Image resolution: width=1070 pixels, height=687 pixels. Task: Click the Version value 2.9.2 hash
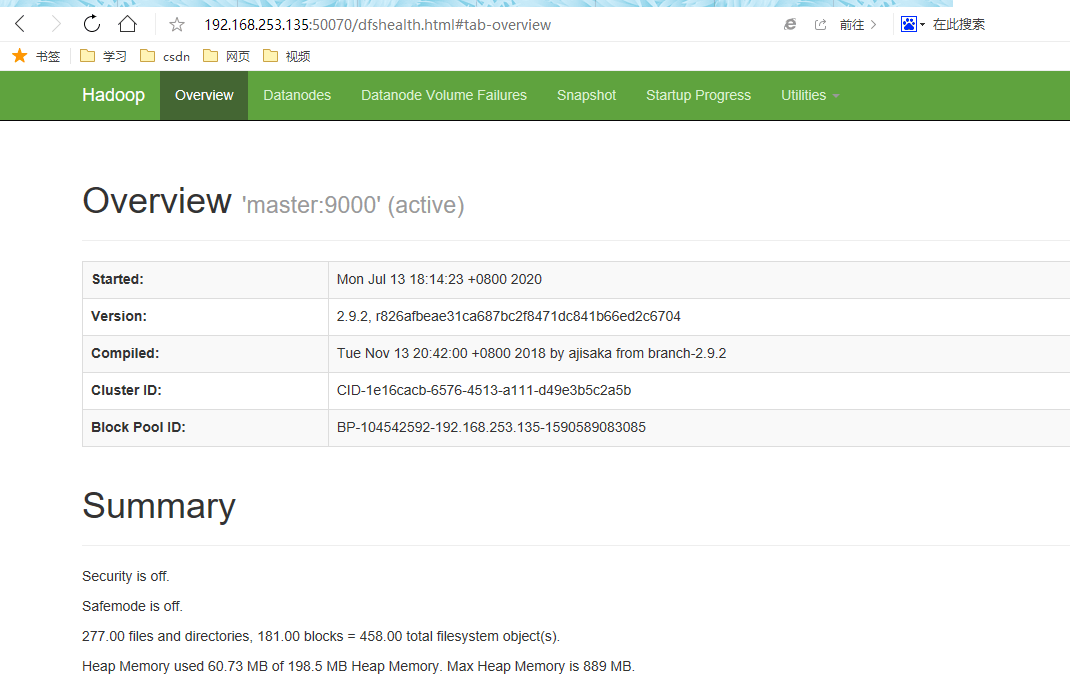pos(508,317)
